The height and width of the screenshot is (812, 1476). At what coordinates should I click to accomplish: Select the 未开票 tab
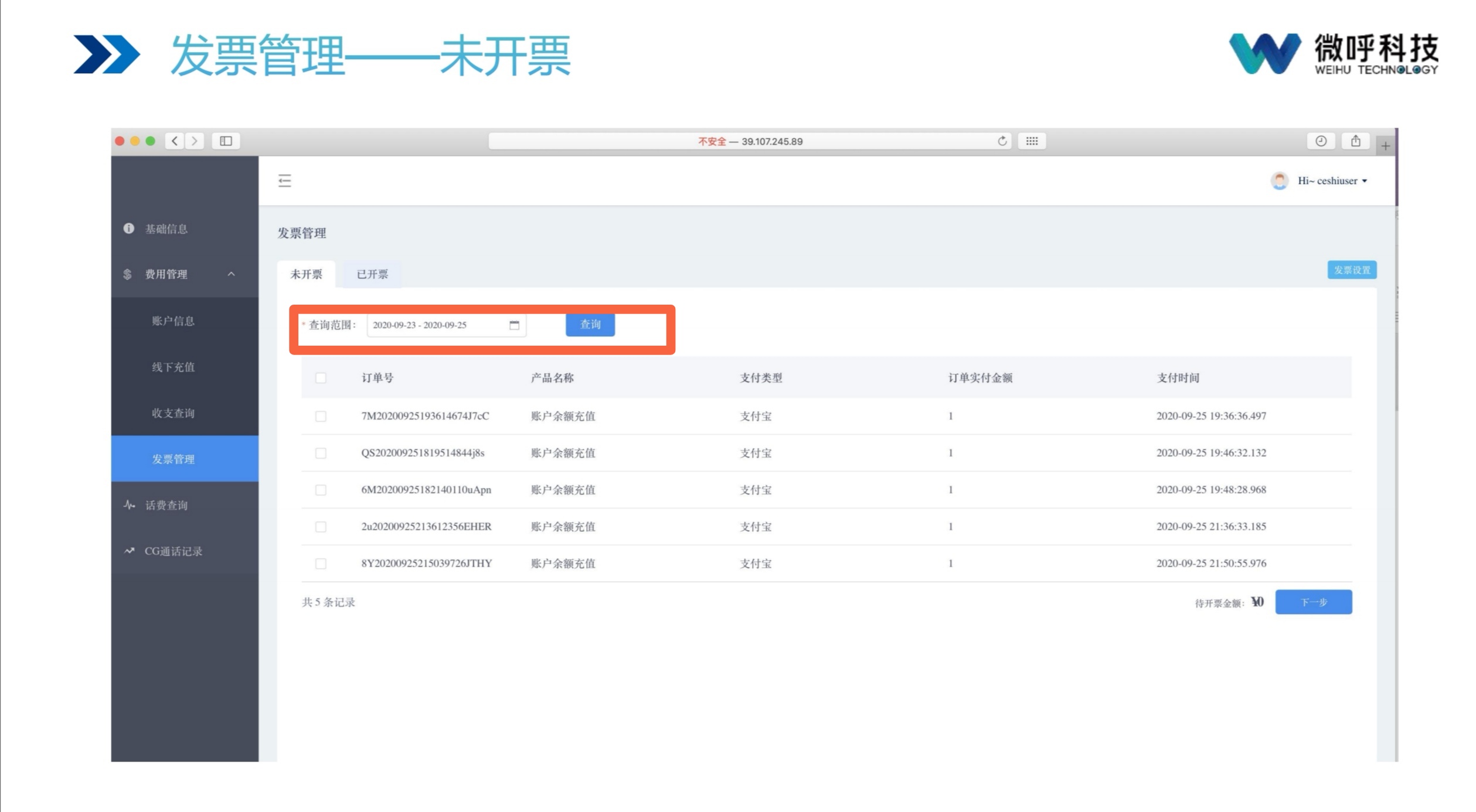(305, 275)
